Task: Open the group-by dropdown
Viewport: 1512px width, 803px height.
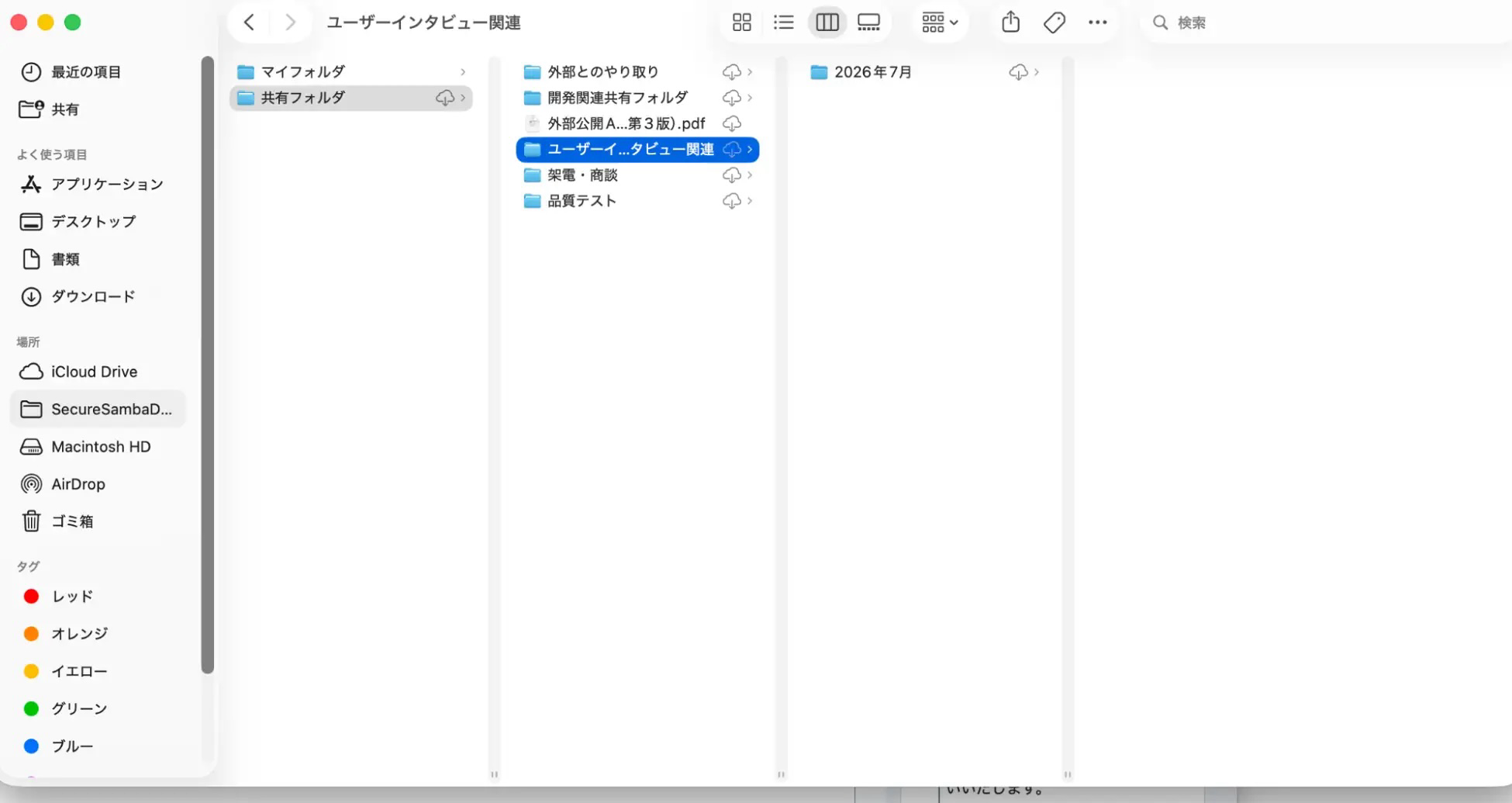Action: click(x=940, y=22)
